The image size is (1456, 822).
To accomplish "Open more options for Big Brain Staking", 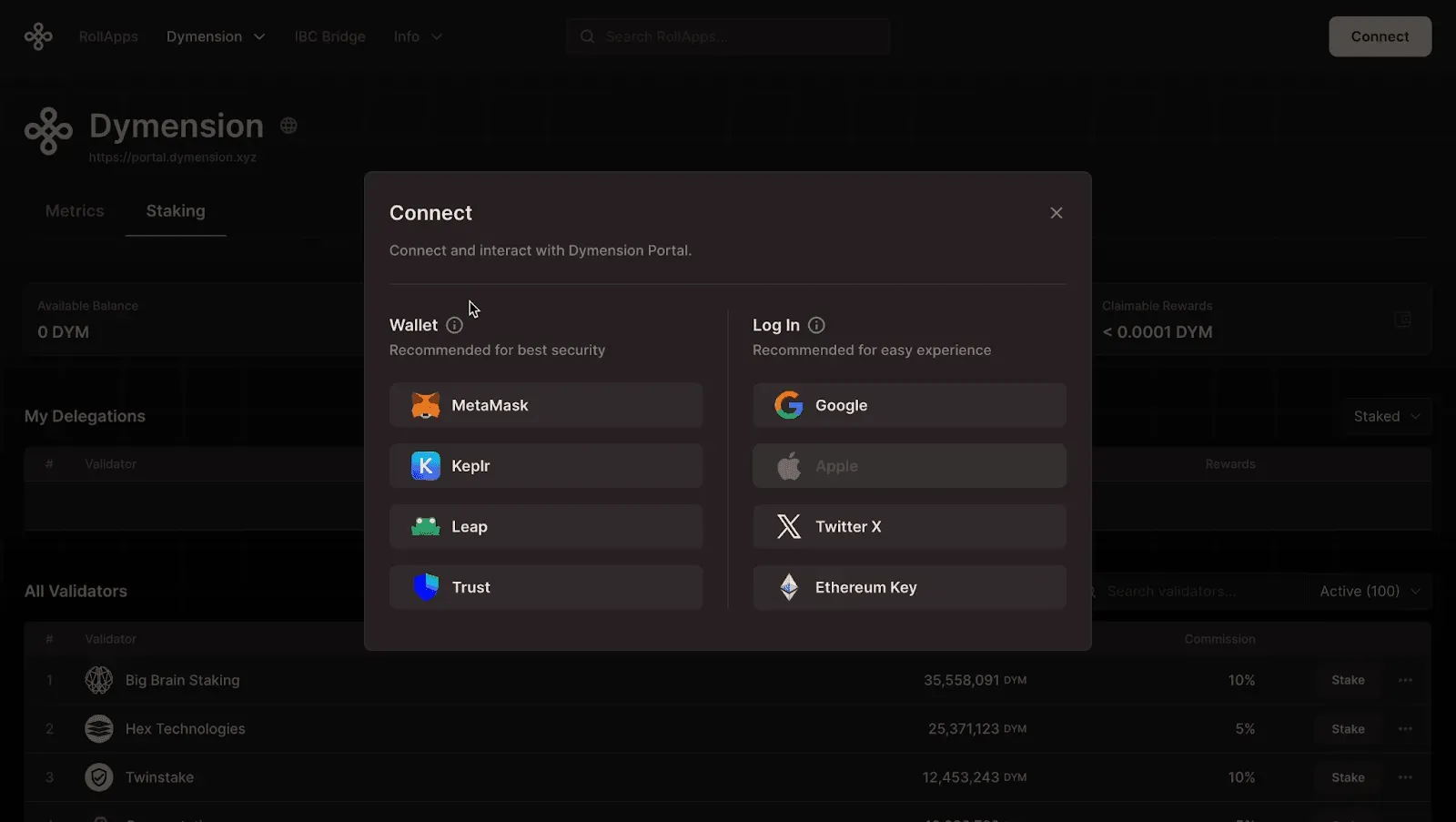I will coord(1405,680).
